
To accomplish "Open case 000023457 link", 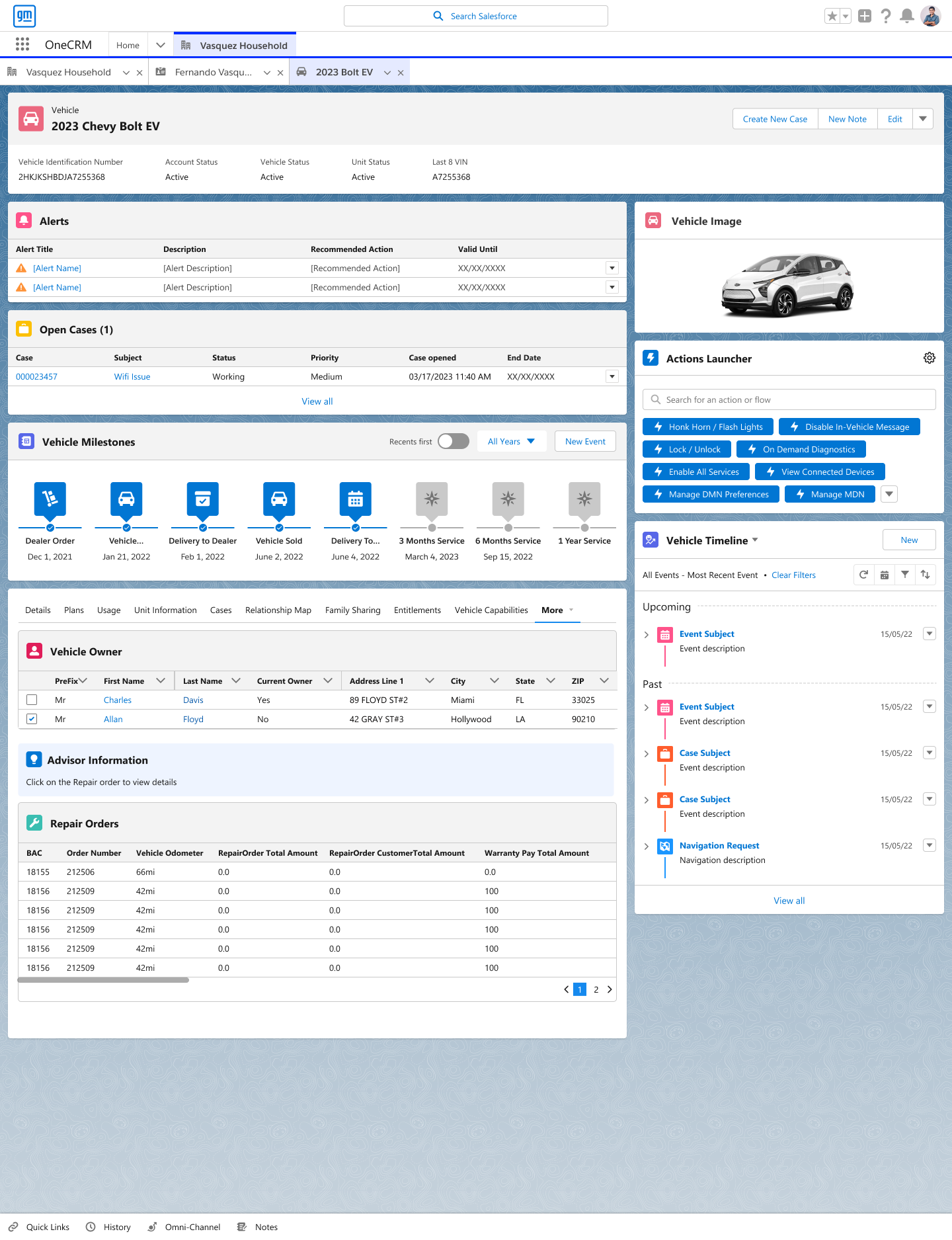I will [36, 376].
